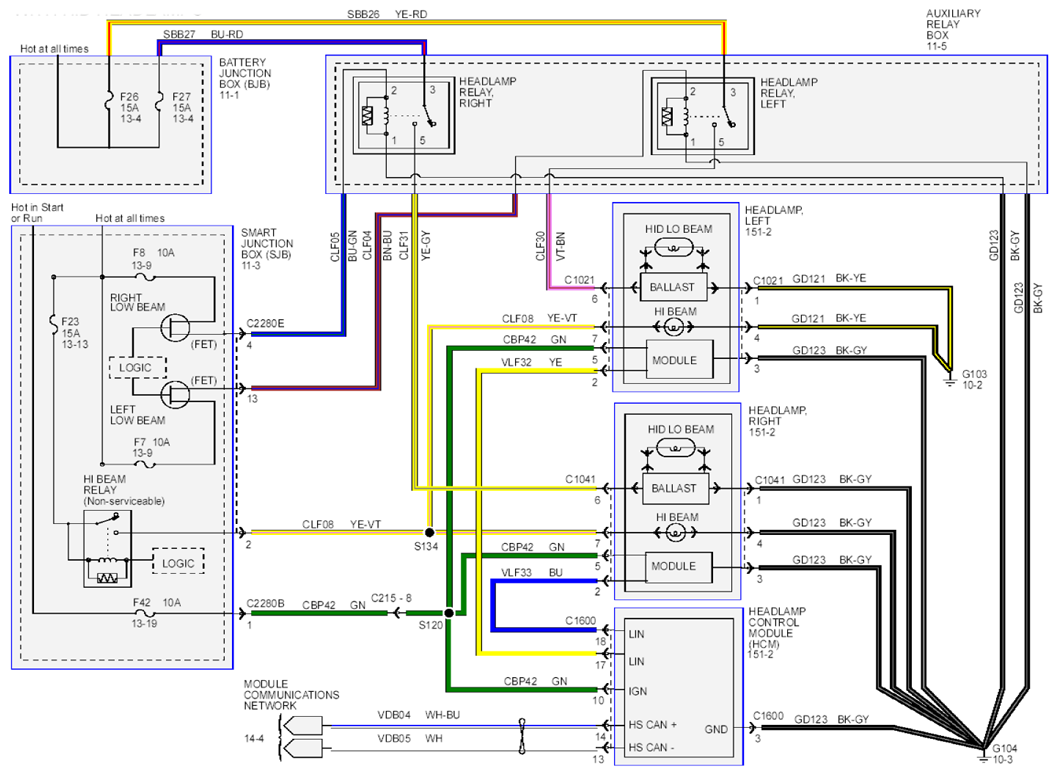Click the G104 ground label

coord(1004,754)
